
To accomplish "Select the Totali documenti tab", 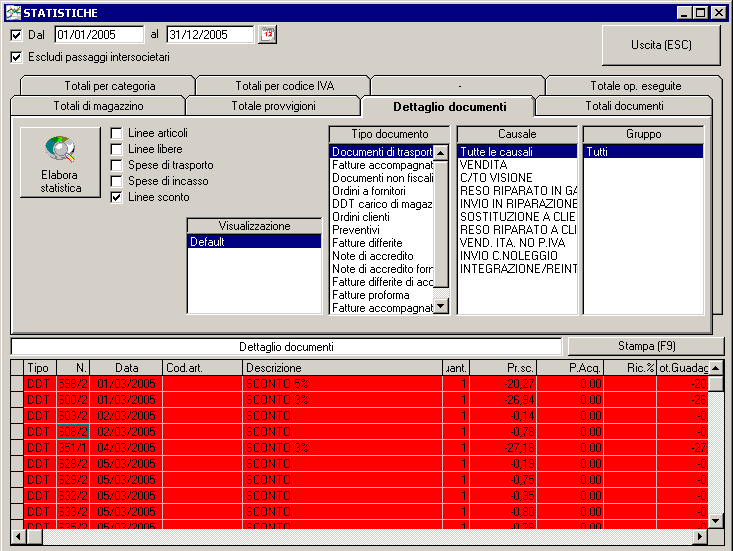I will [623, 106].
